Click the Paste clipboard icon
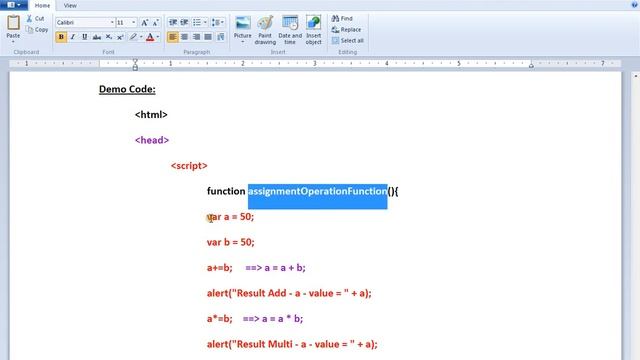Screen dimensions: 640x360 point(13,23)
